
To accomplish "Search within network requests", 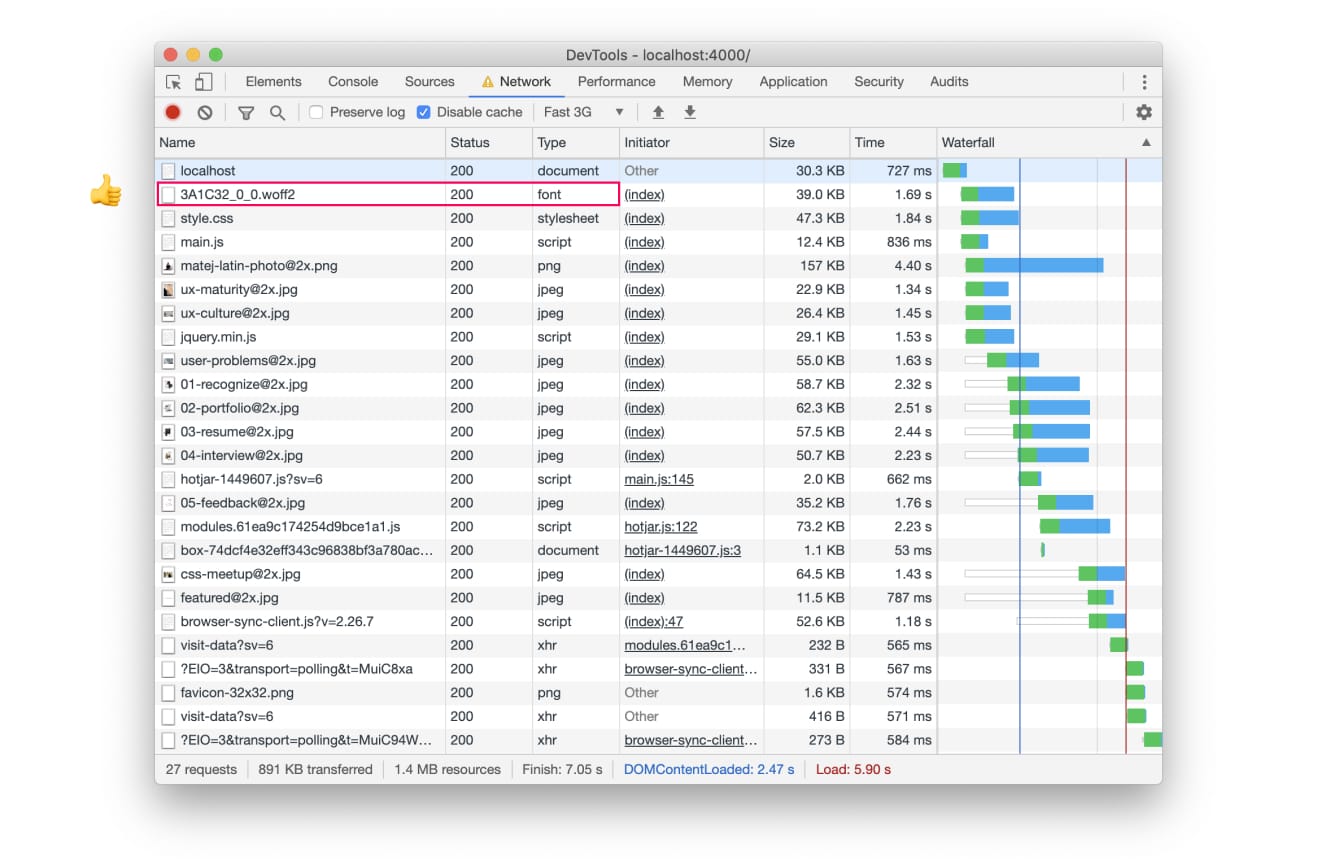I will pyautogui.click(x=278, y=112).
